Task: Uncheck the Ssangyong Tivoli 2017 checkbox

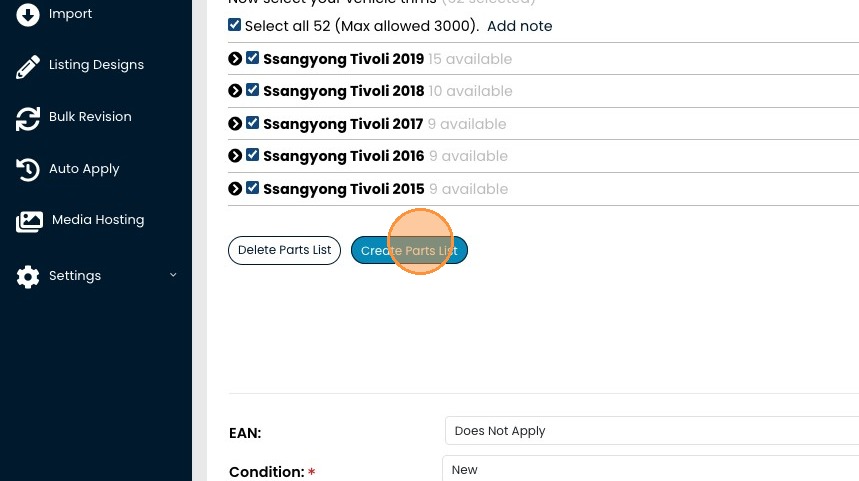Action: pyautogui.click(x=253, y=123)
